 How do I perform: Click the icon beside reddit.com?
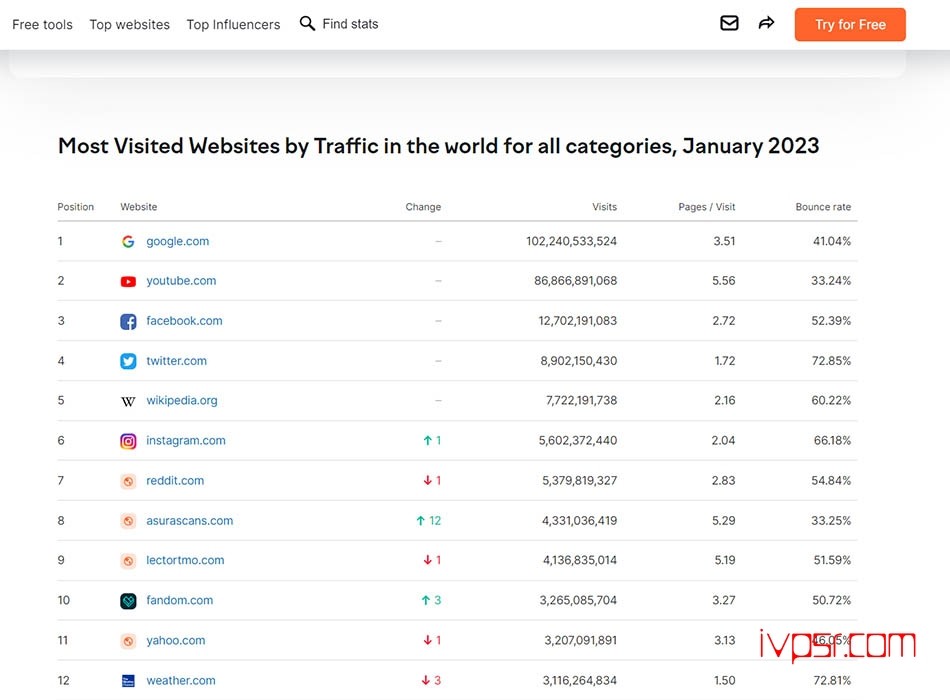tap(128, 481)
